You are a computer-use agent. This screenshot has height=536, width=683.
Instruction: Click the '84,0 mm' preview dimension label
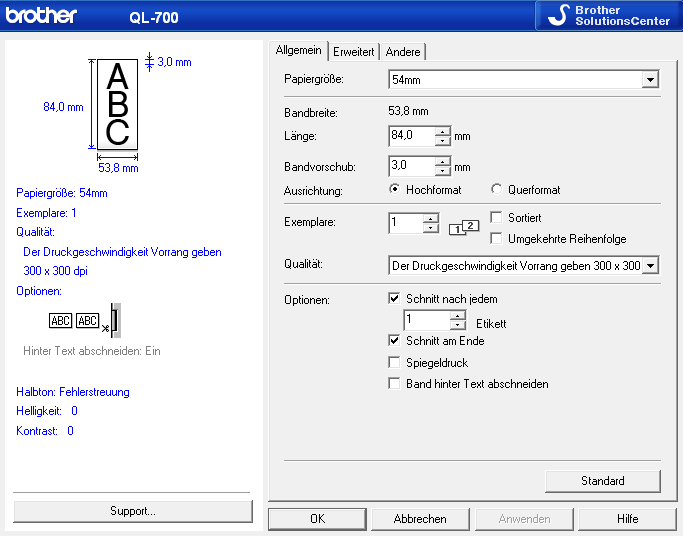pos(63,107)
